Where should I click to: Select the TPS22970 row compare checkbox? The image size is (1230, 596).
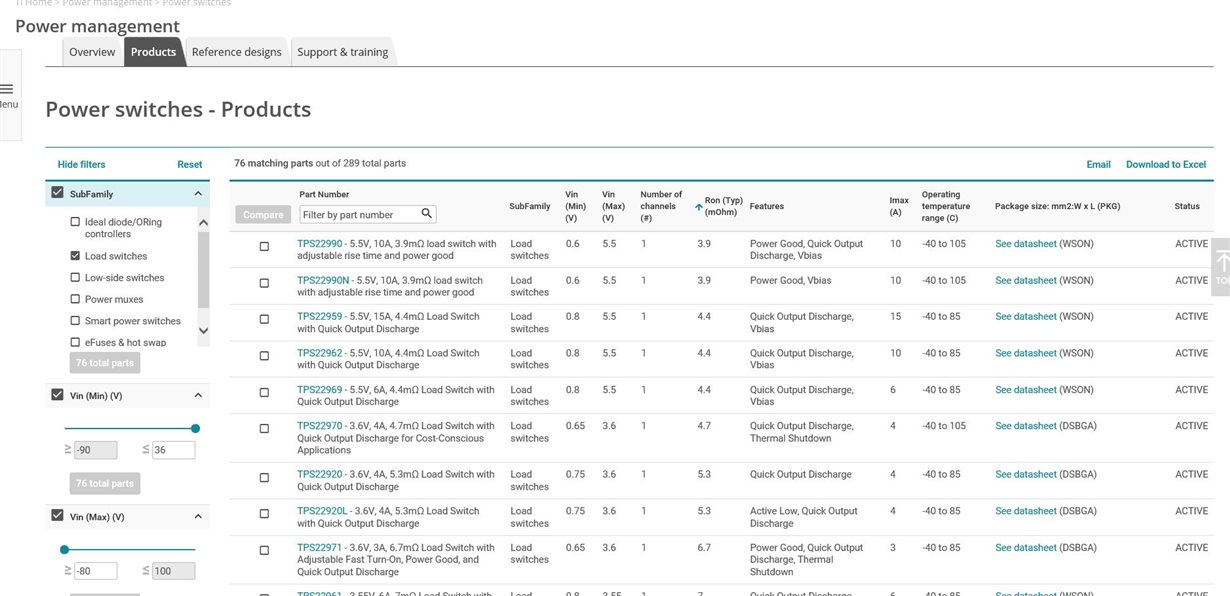pyautogui.click(x=264, y=429)
